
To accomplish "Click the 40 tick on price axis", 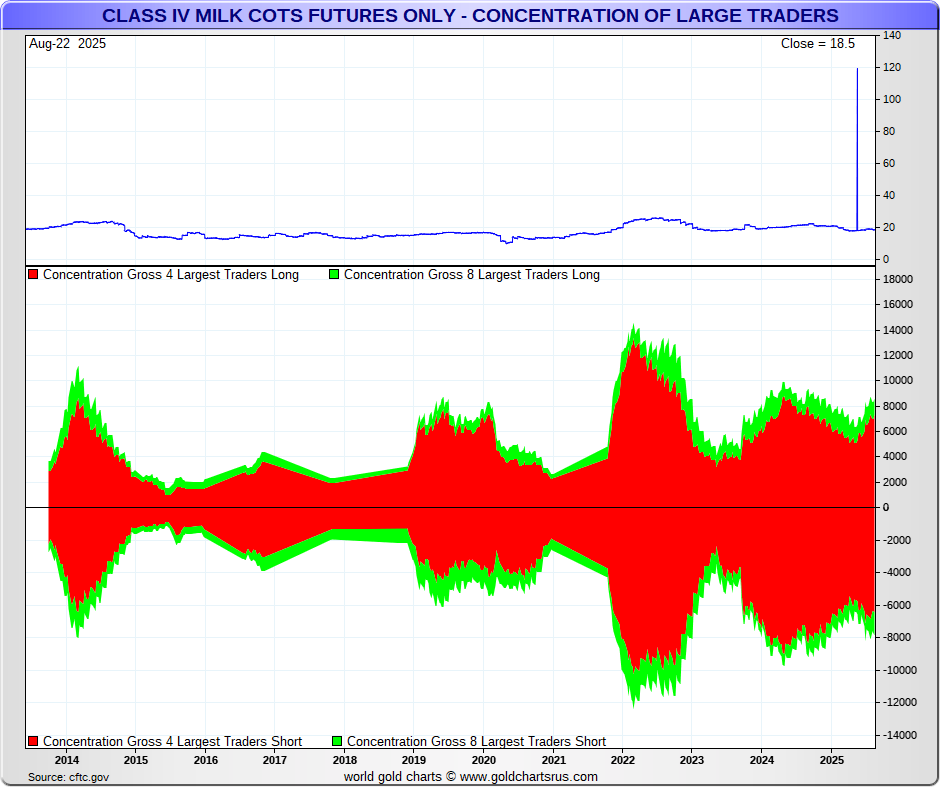I will [x=889, y=195].
